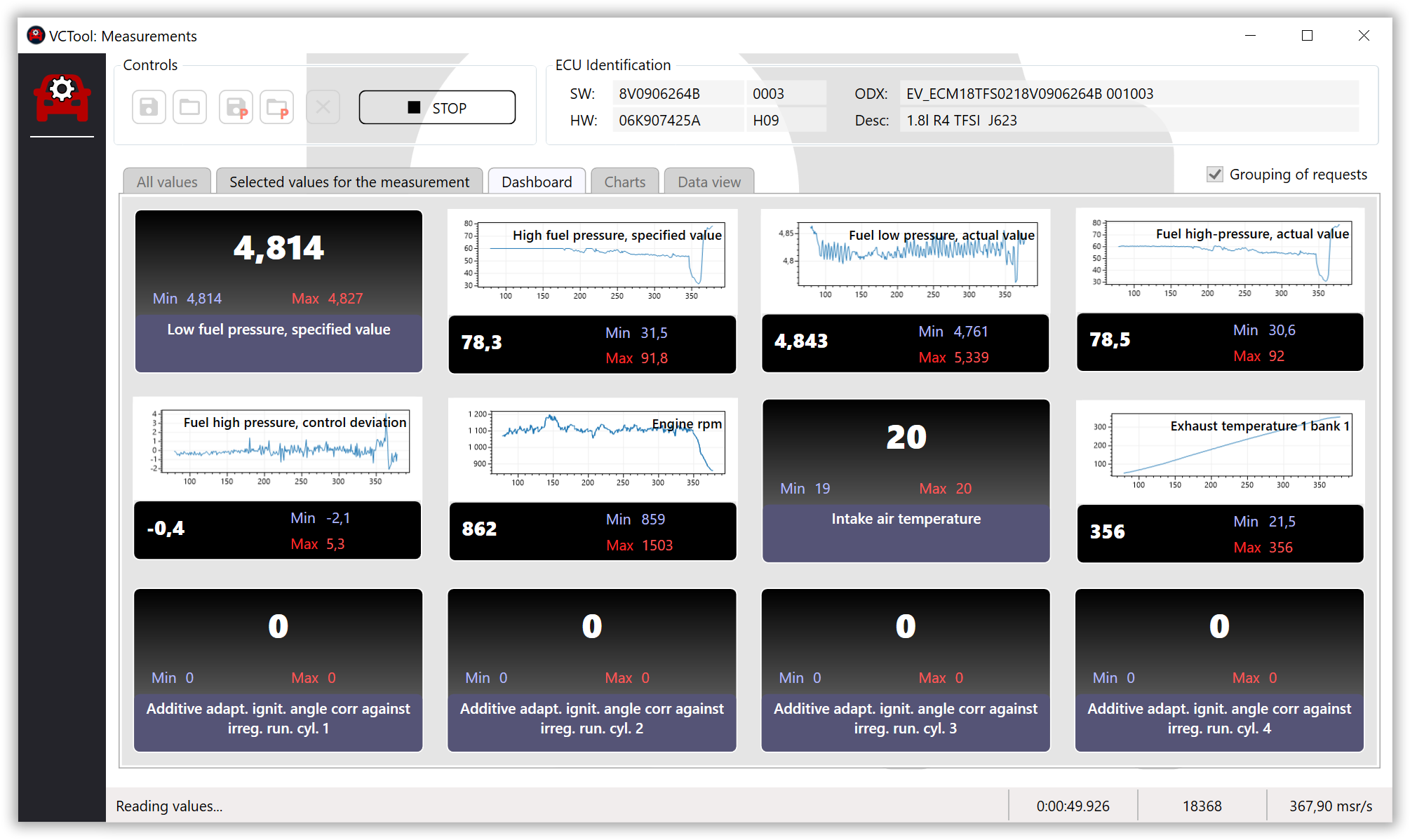Image resolution: width=1410 pixels, height=840 pixels.
Task: Click the save measurement icon
Action: pos(149,107)
